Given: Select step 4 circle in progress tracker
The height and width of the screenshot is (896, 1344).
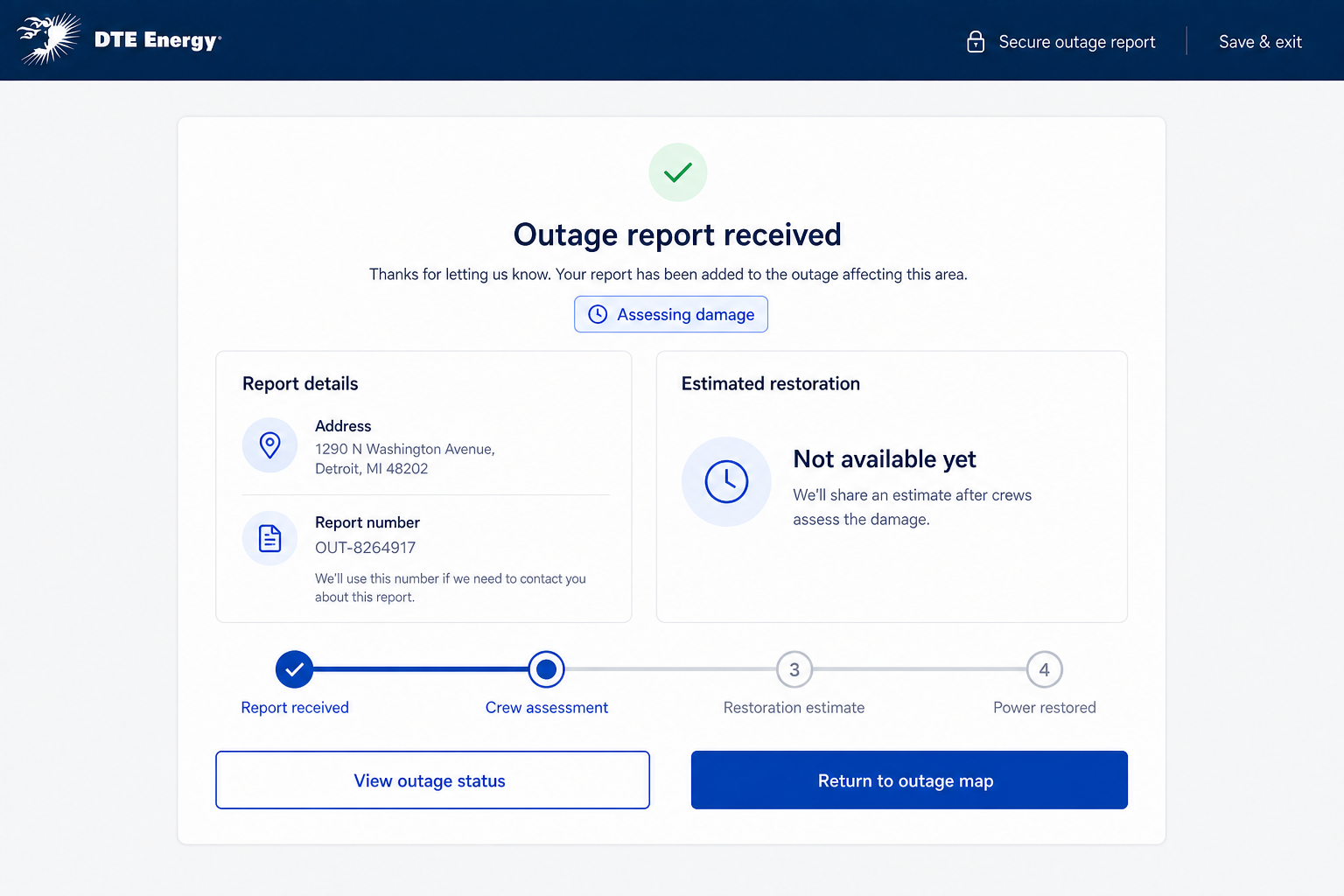Looking at the screenshot, I should (x=1045, y=669).
